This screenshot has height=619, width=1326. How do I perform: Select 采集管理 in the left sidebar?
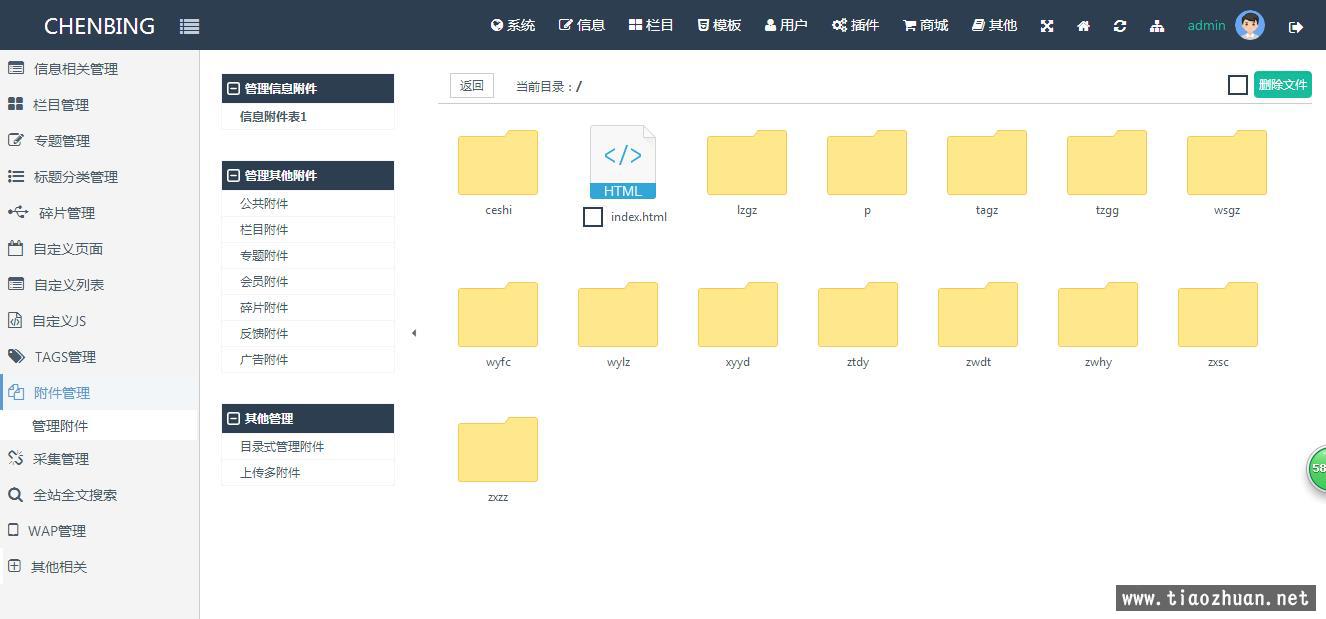(x=61, y=459)
